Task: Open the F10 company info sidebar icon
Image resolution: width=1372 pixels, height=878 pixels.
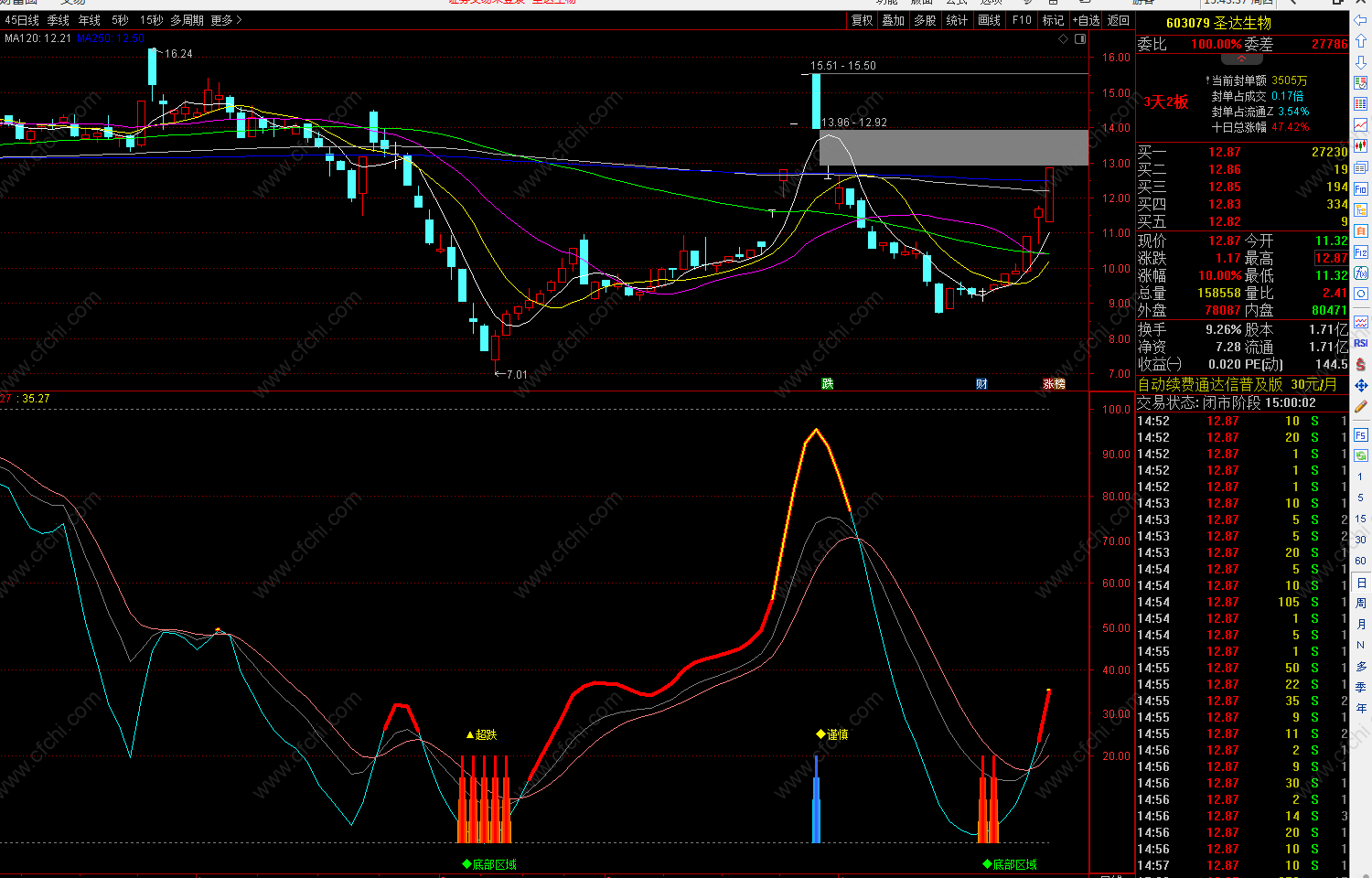Action: point(1361,188)
